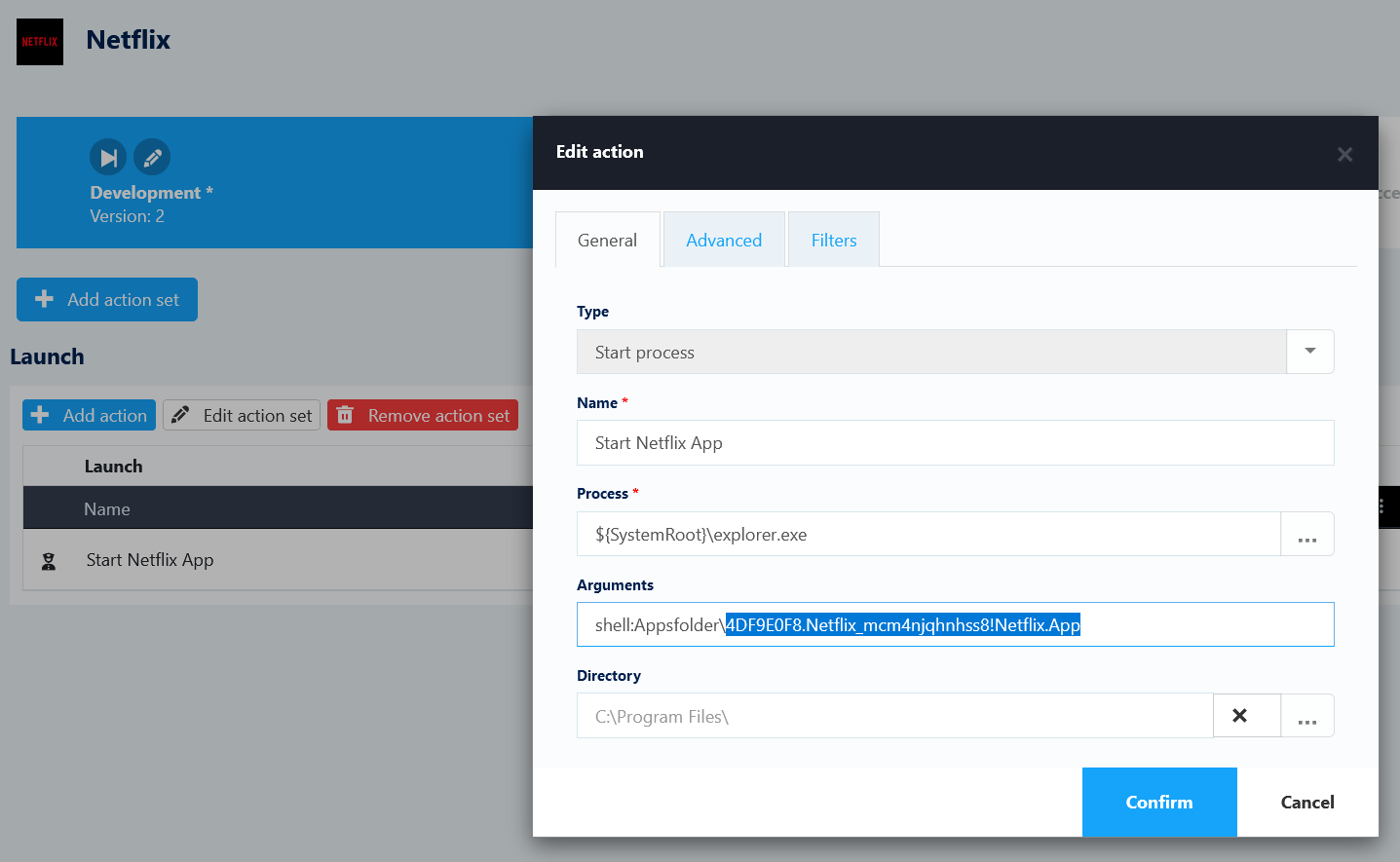This screenshot has height=862, width=1400.
Task: Click the Version: 2 label
Action: (127, 216)
